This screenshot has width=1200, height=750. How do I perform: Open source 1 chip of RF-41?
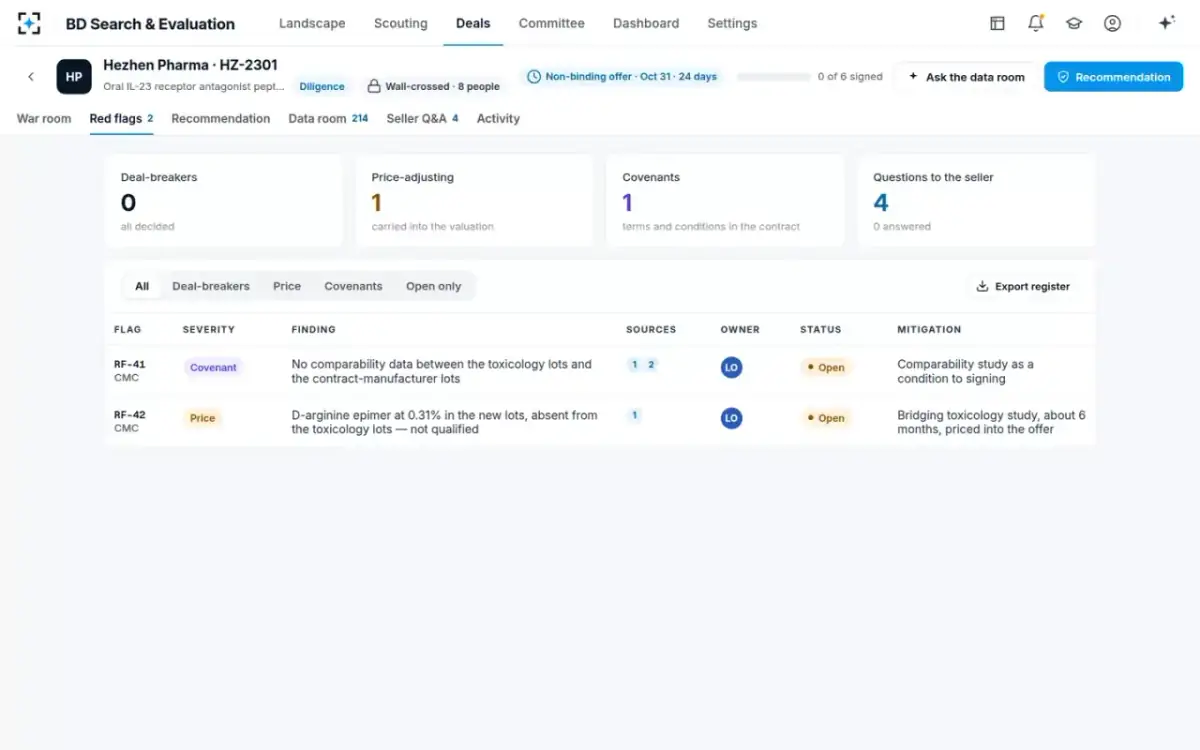coord(634,365)
